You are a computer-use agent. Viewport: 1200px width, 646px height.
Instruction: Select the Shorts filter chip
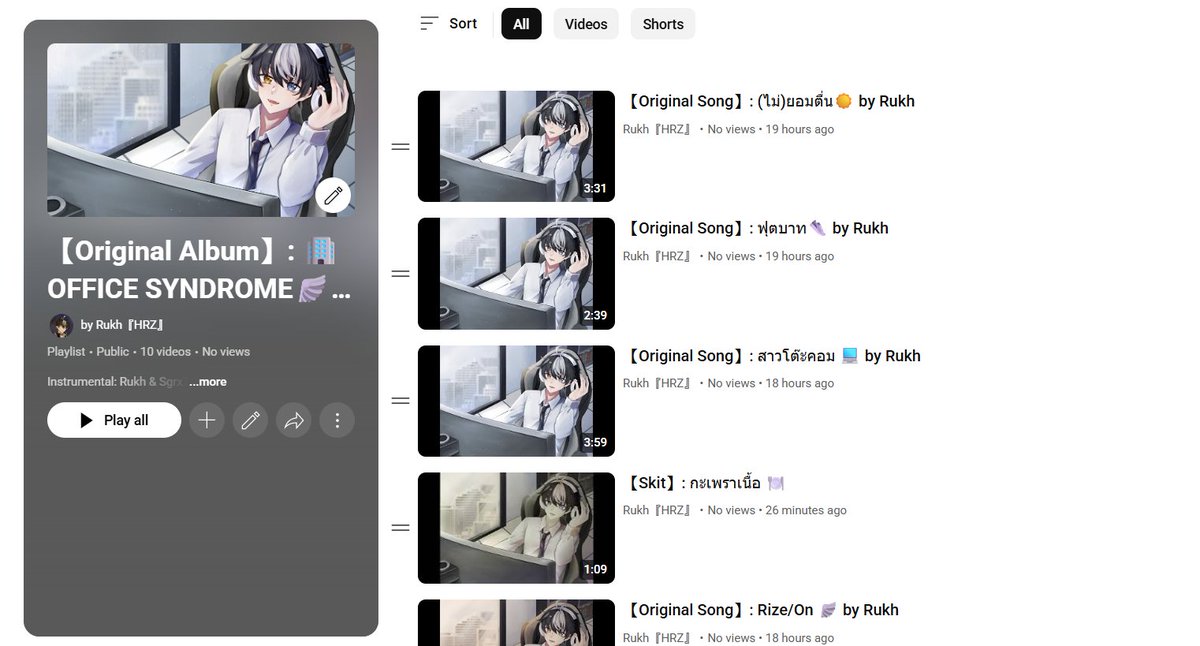click(663, 24)
